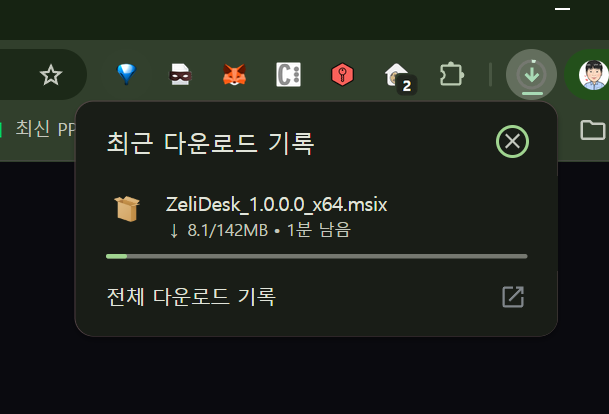Viewport: 609px width, 414px height.
Task: Click the ZeliDesk_1.0.0.0_x64.msix file name
Action: point(277,204)
